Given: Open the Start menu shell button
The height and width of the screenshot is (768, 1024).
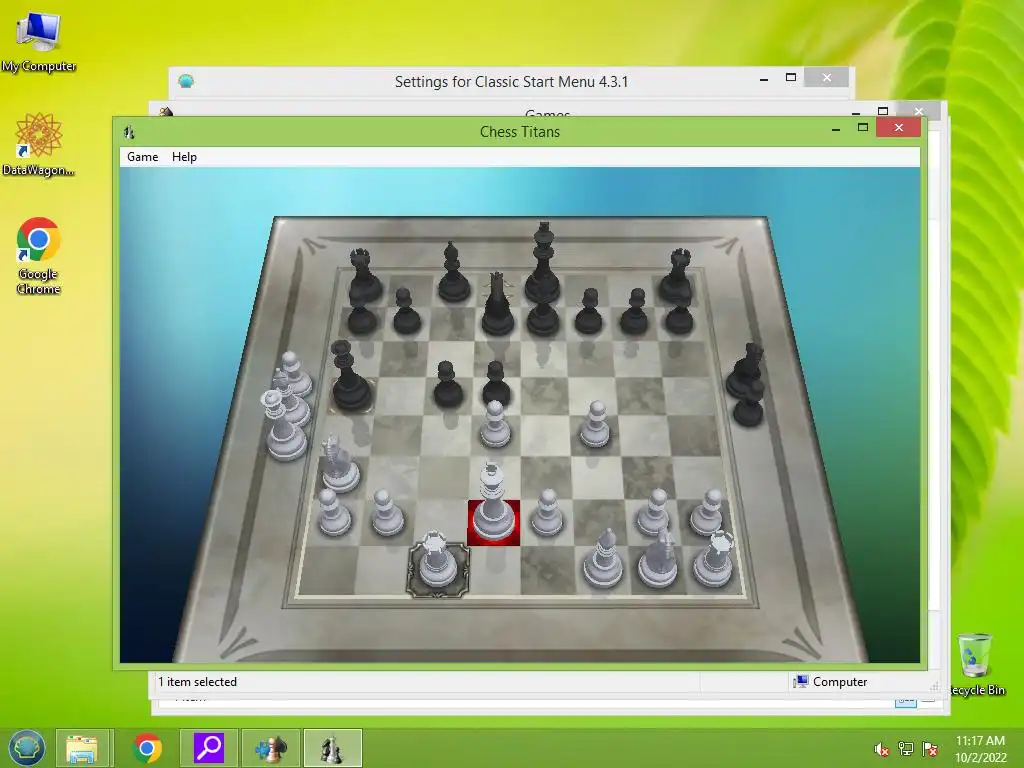Looking at the screenshot, I should tap(26, 748).
